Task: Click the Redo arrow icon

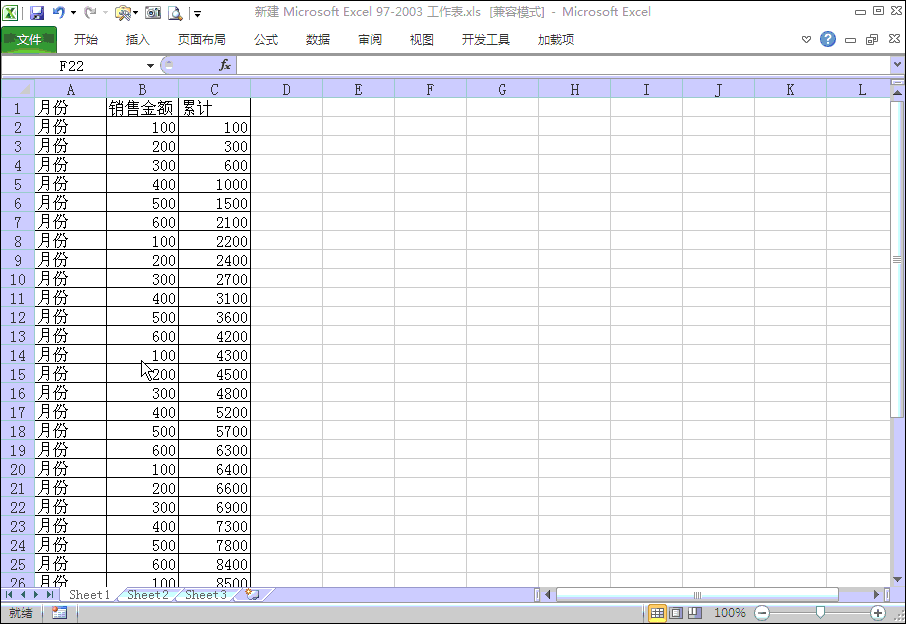Action: point(90,12)
